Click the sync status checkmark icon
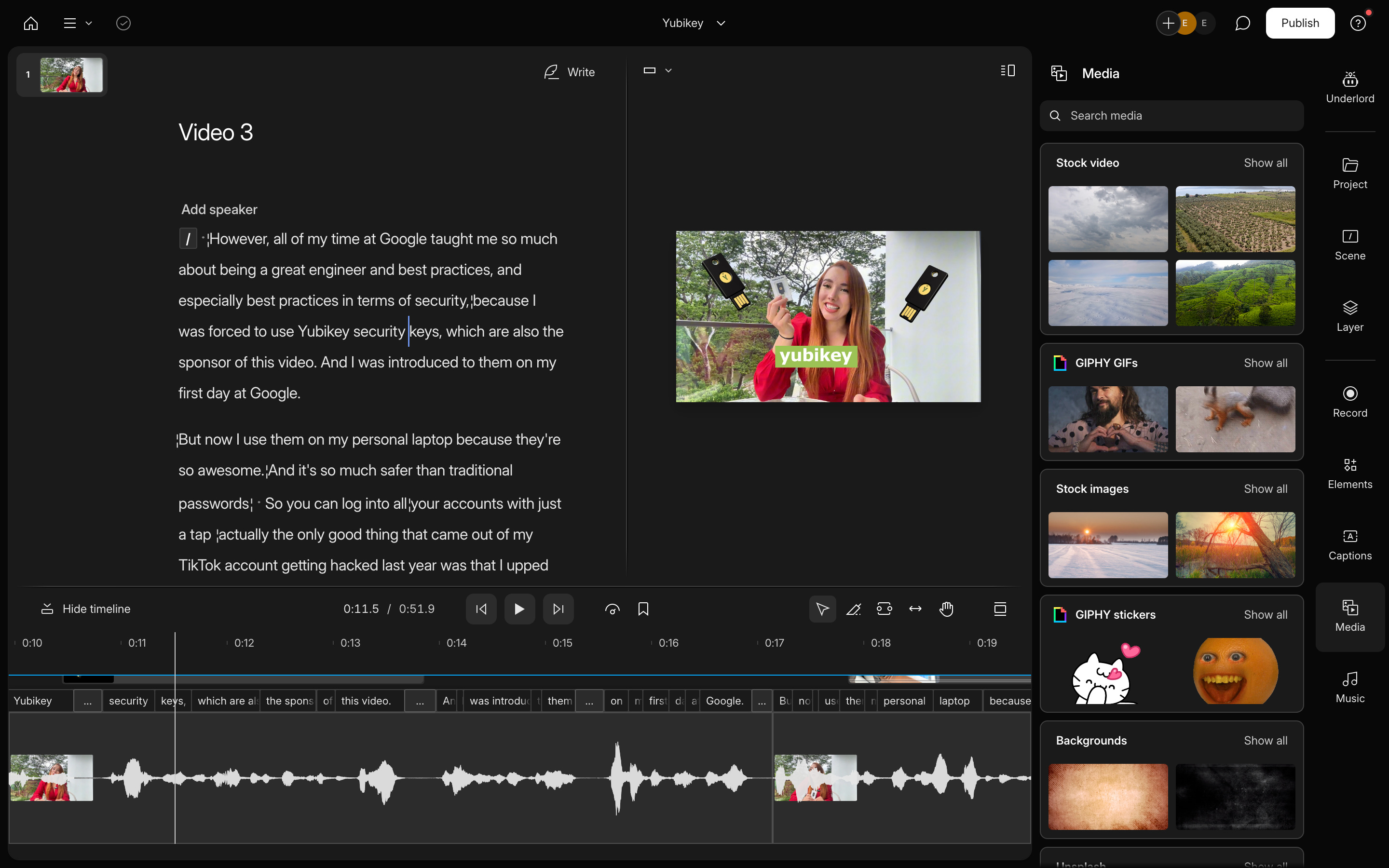Screen dimensions: 1389x868 123,23
